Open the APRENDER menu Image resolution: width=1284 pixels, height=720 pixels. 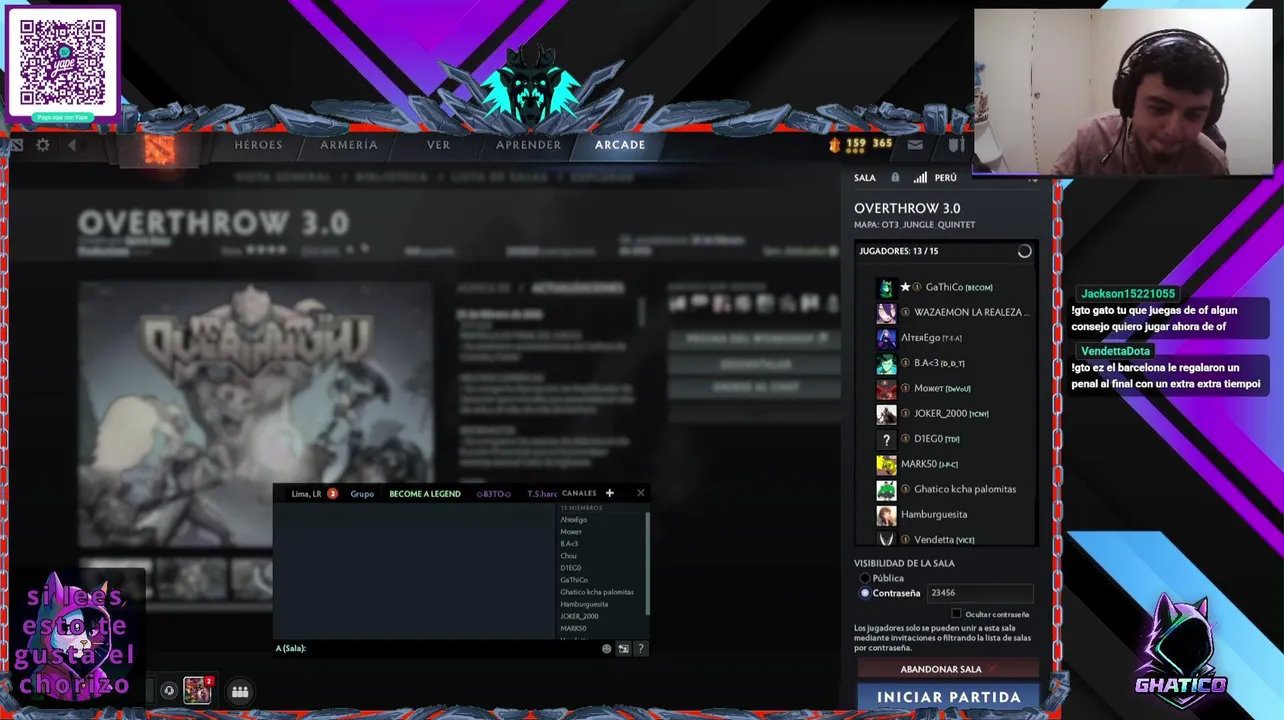[528, 145]
